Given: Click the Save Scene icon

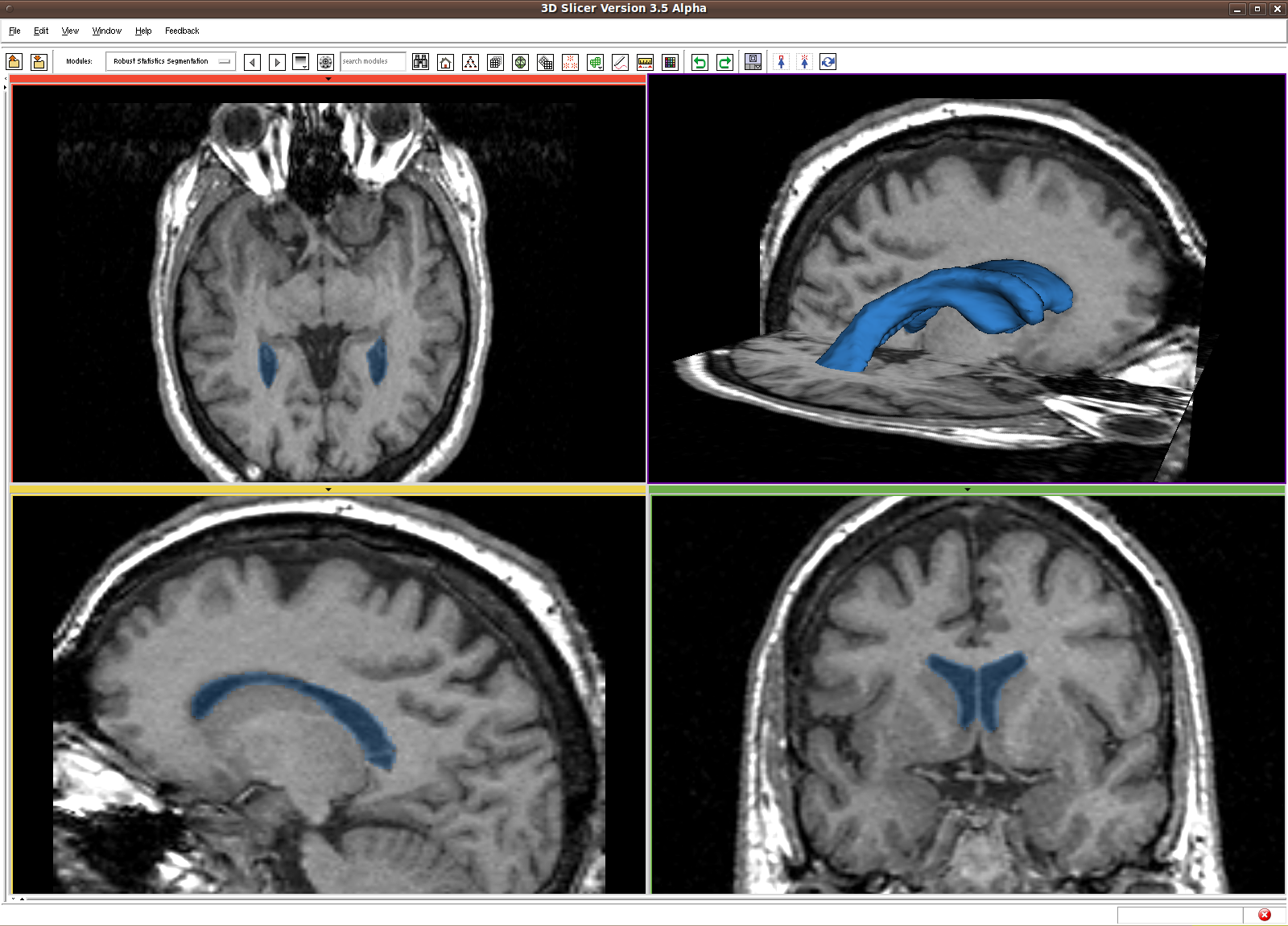Looking at the screenshot, I should [x=39, y=62].
